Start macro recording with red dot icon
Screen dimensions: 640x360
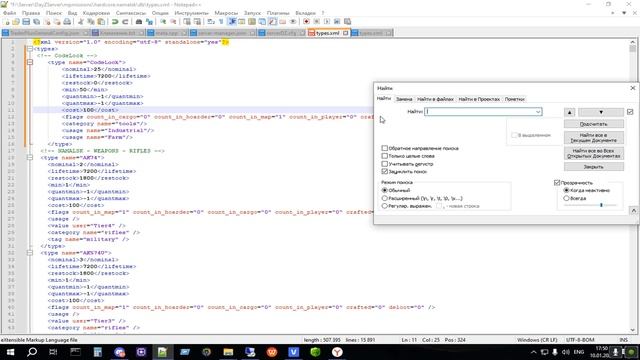coord(307,22)
